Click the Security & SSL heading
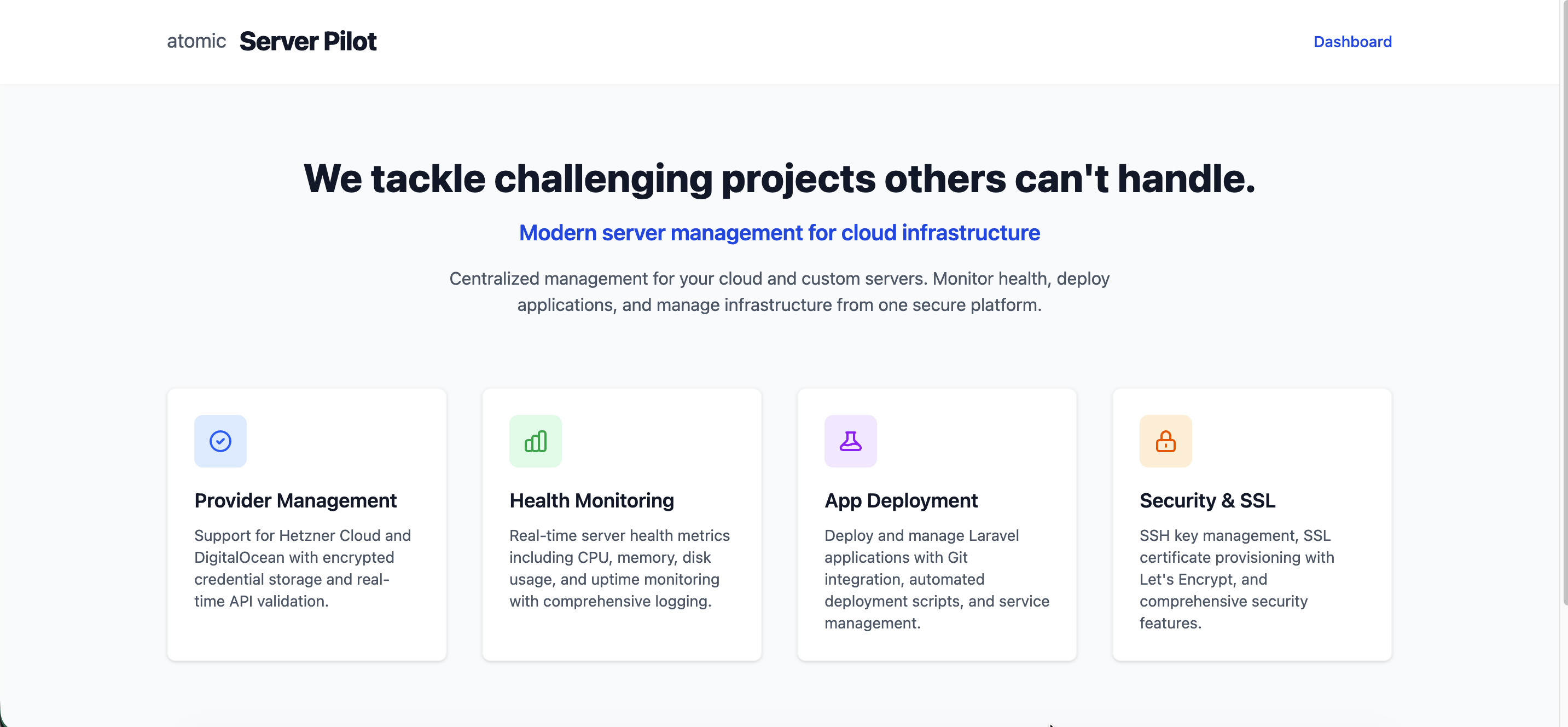The width and height of the screenshot is (1568, 727). (1207, 500)
